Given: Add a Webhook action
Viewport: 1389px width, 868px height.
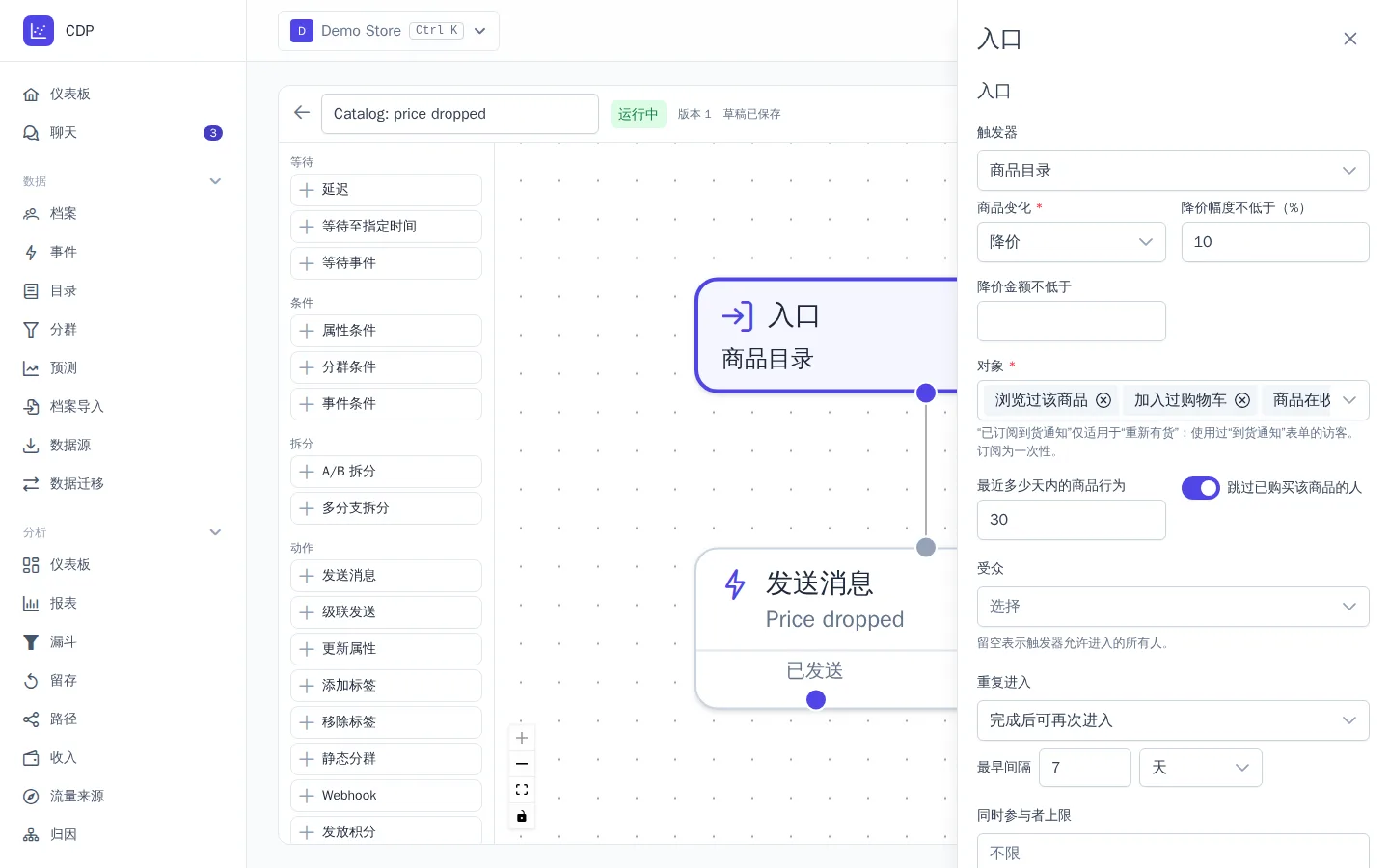Looking at the screenshot, I should [386, 796].
